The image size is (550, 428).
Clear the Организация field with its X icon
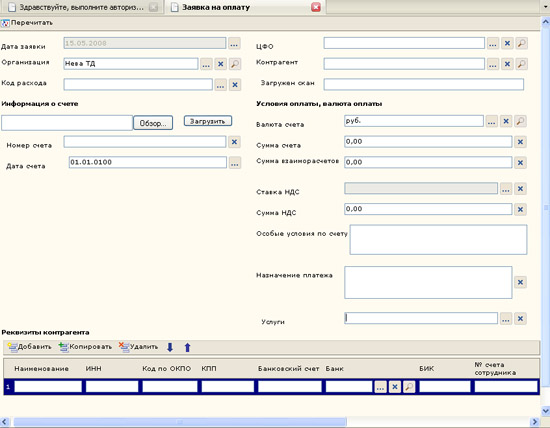[x=220, y=64]
